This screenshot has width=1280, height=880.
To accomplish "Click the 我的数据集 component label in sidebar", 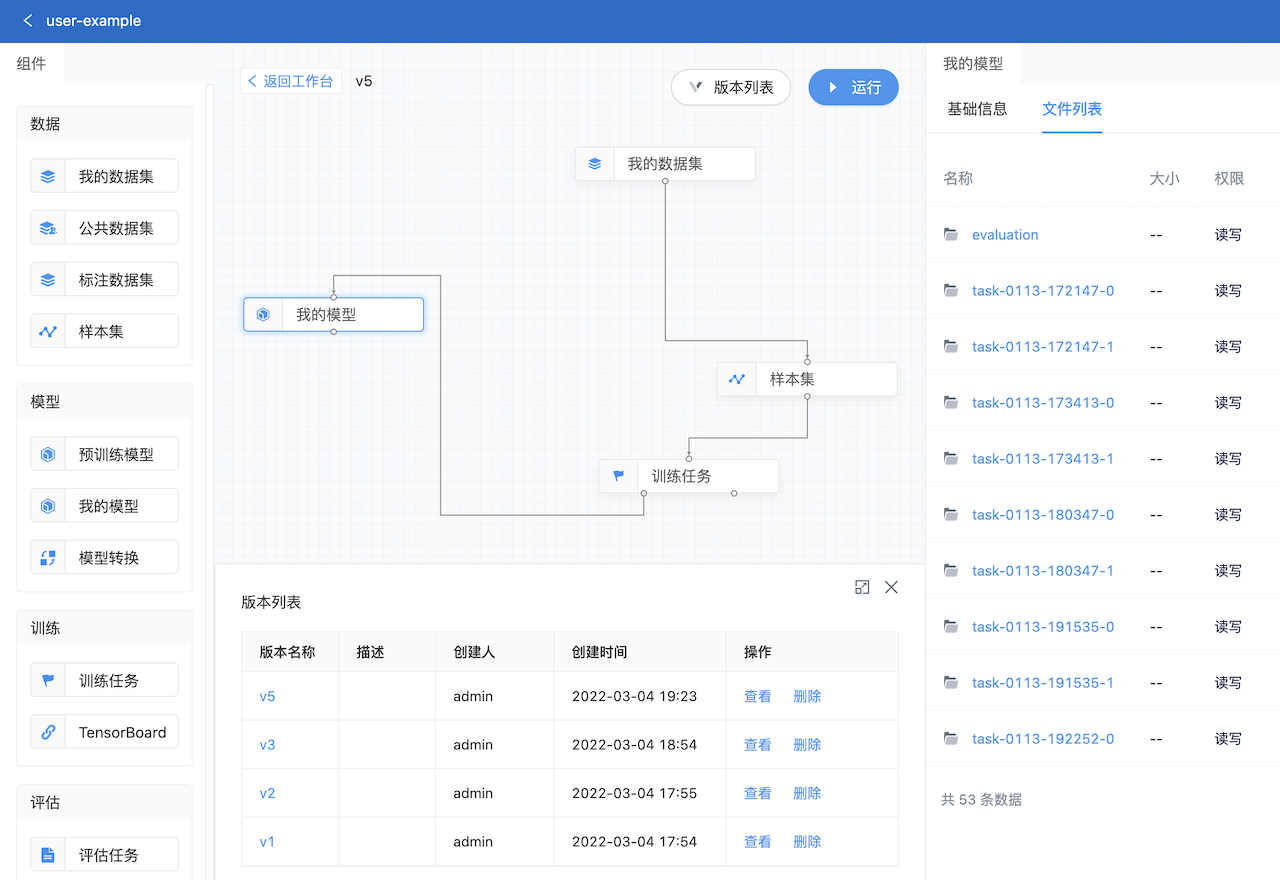I will tap(116, 177).
